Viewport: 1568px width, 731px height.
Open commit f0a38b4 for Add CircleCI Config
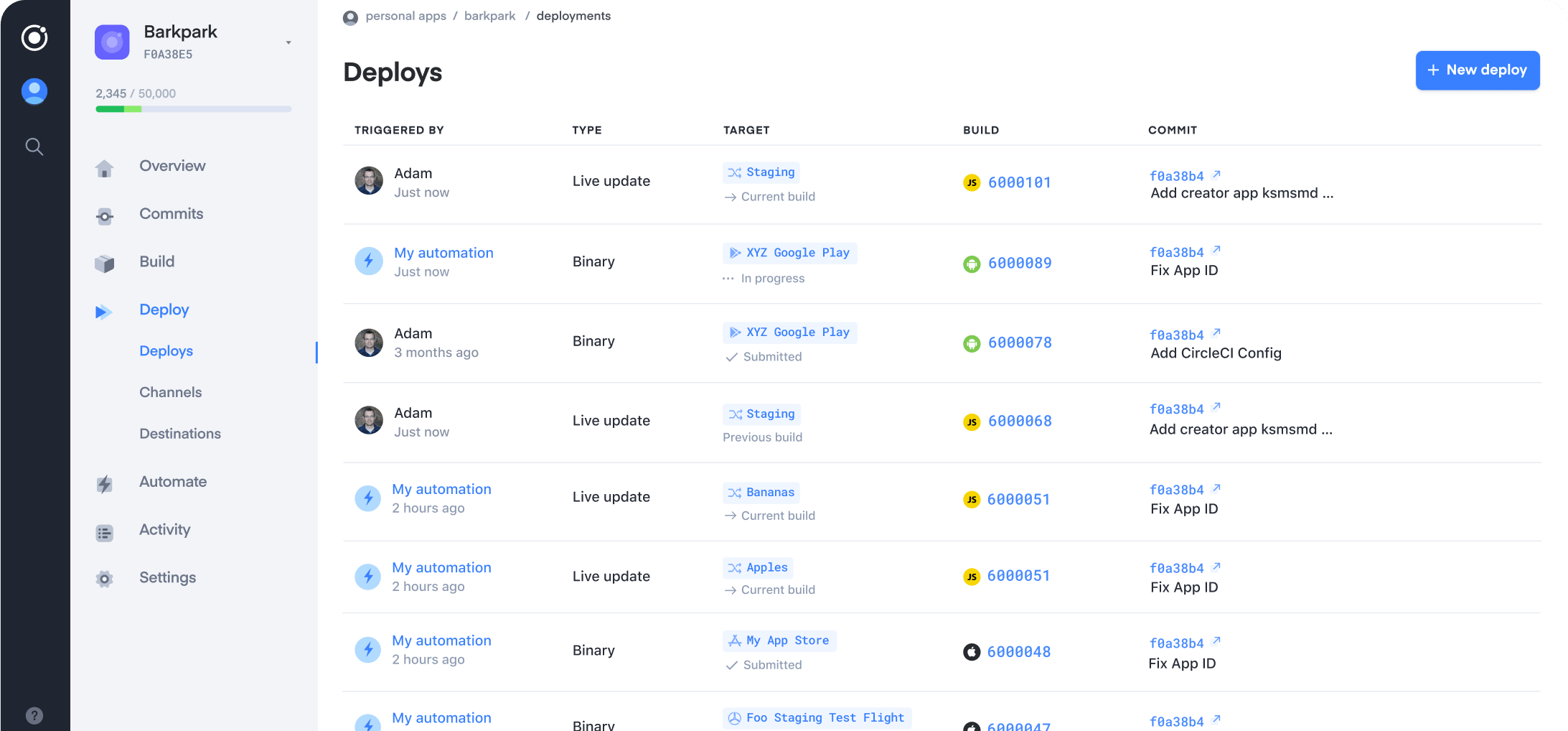(1178, 335)
